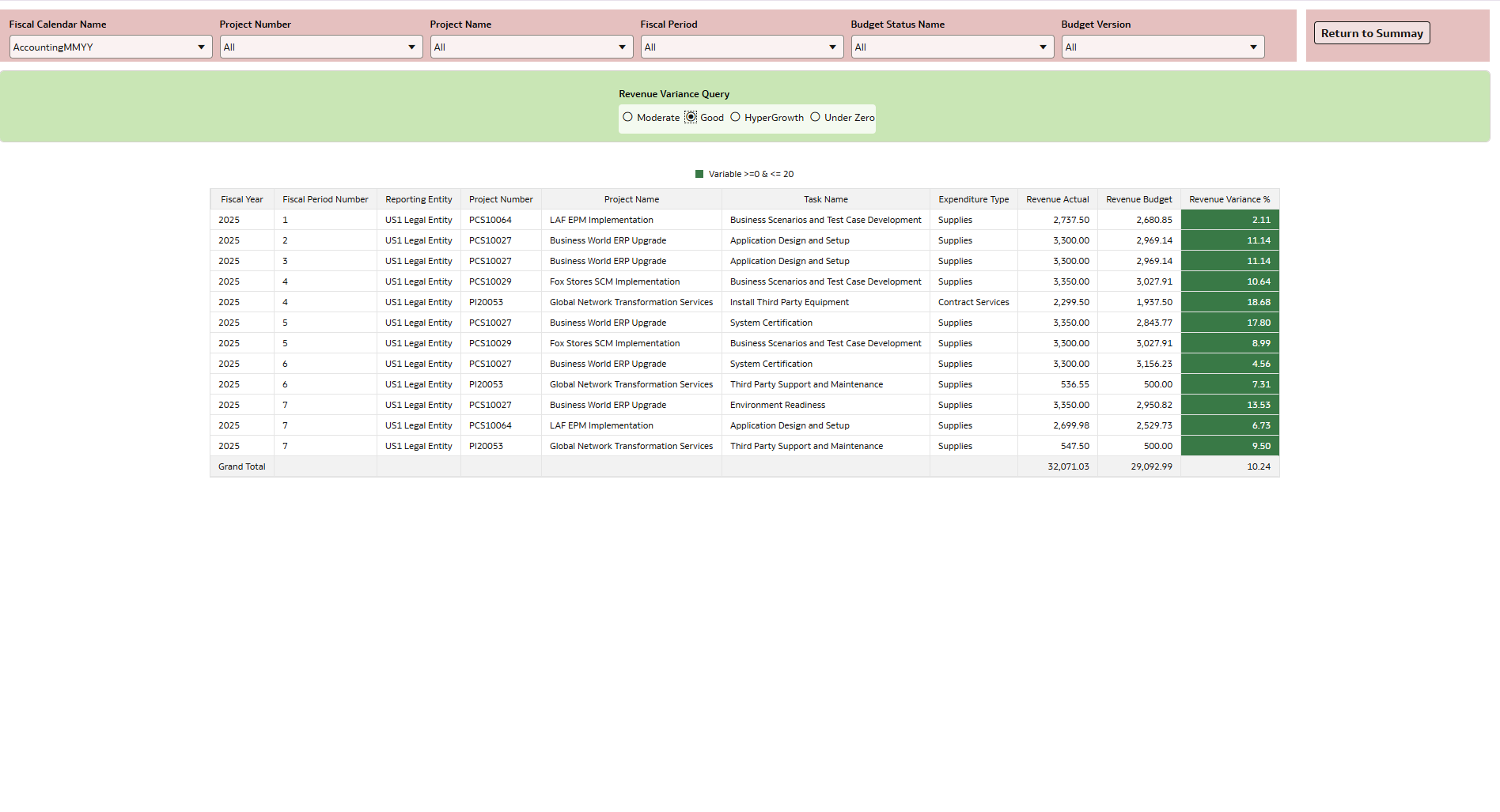Click the Return to Summay button
The image size is (1500, 812).
pyautogui.click(x=1372, y=33)
